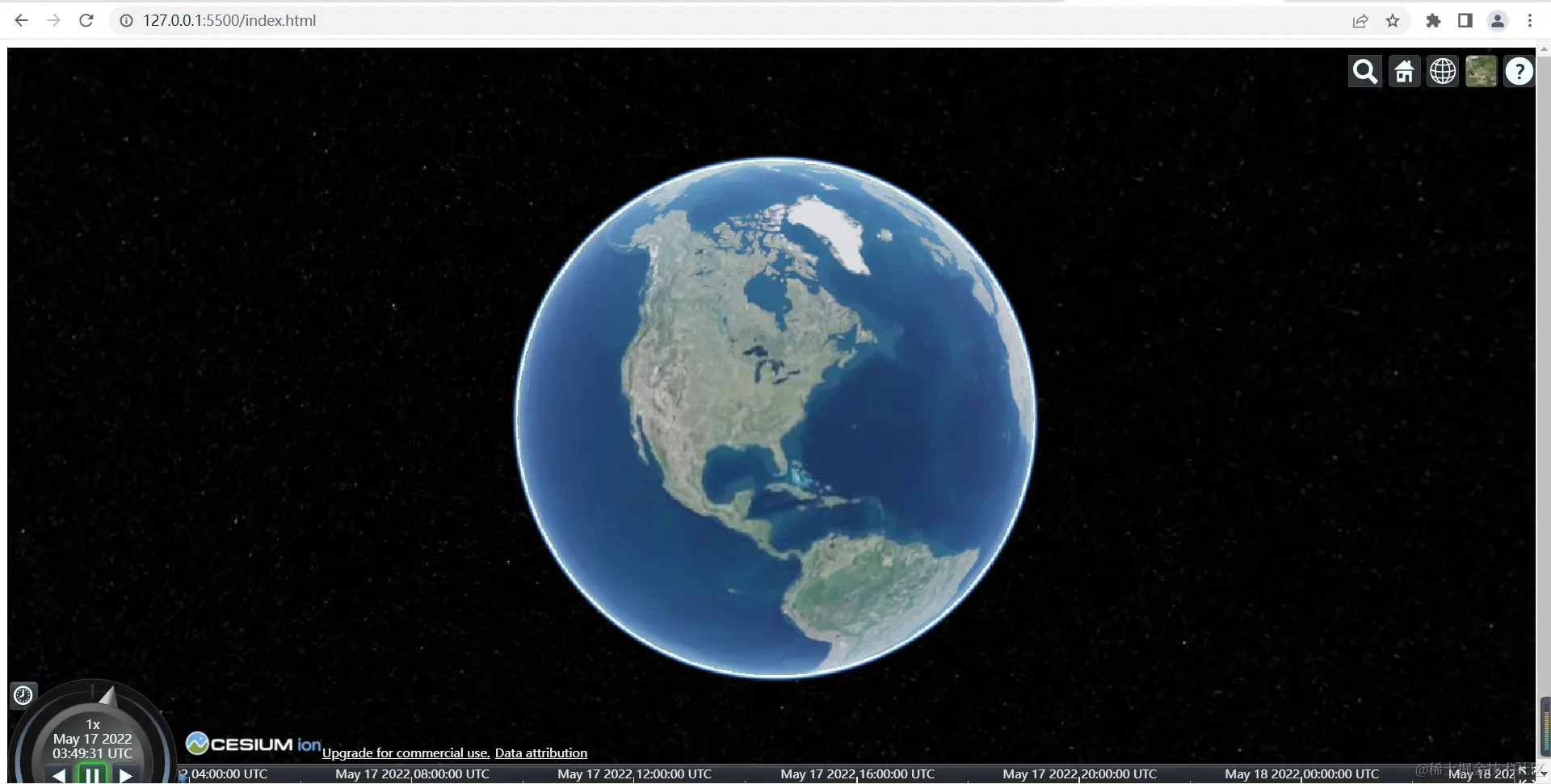This screenshot has height=784, width=1551.
Task: Click the play reverse button
Action: click(x=58, y=775)
